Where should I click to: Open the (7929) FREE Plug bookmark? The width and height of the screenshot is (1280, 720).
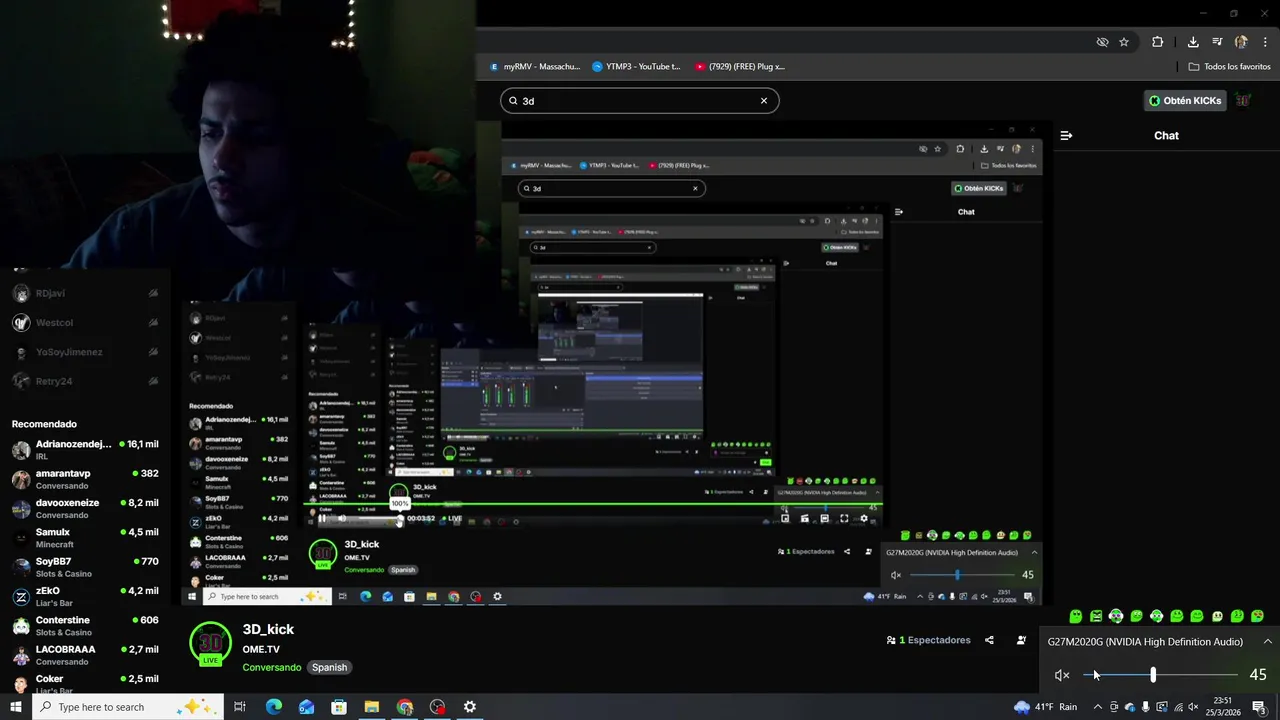click(740, 67)
